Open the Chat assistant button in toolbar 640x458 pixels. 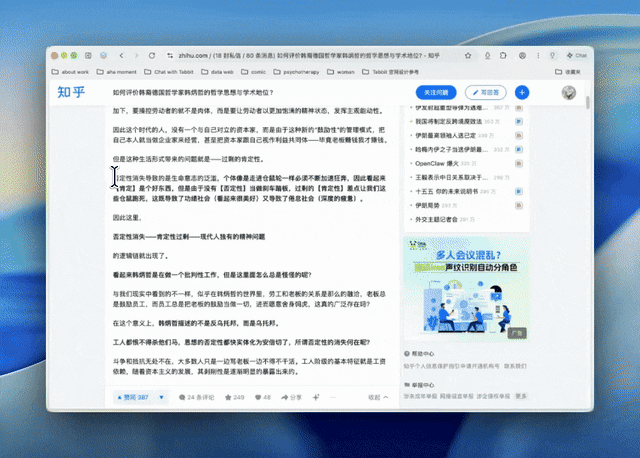(576, 56)
